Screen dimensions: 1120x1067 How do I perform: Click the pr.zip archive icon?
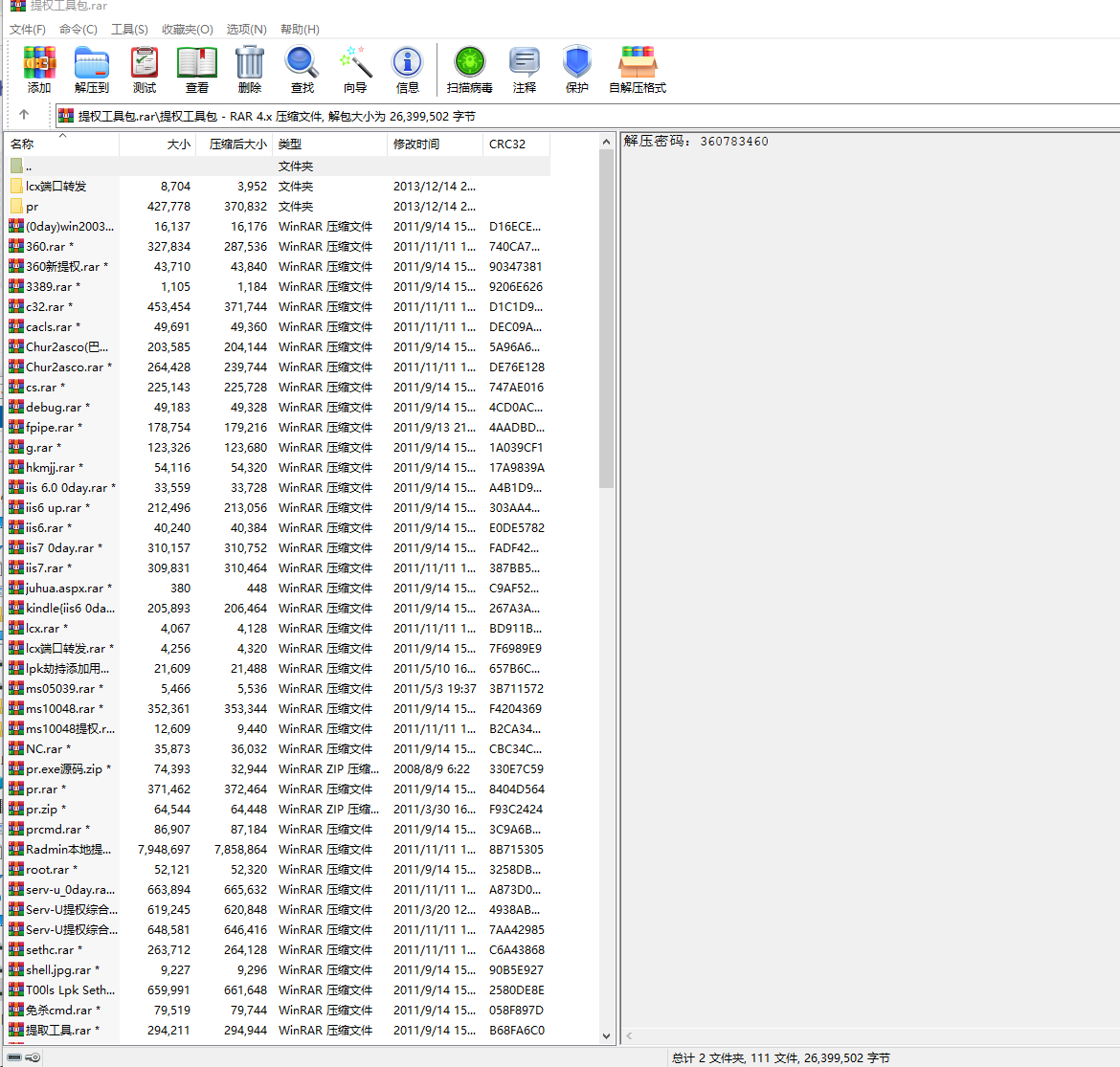(x=16, y=810)
